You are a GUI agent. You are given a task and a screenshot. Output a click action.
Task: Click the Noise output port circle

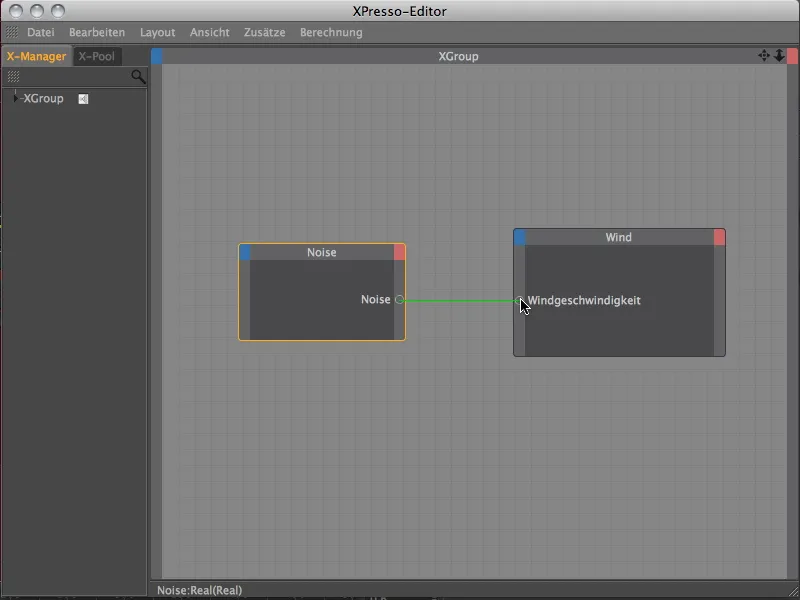[399, 299]
